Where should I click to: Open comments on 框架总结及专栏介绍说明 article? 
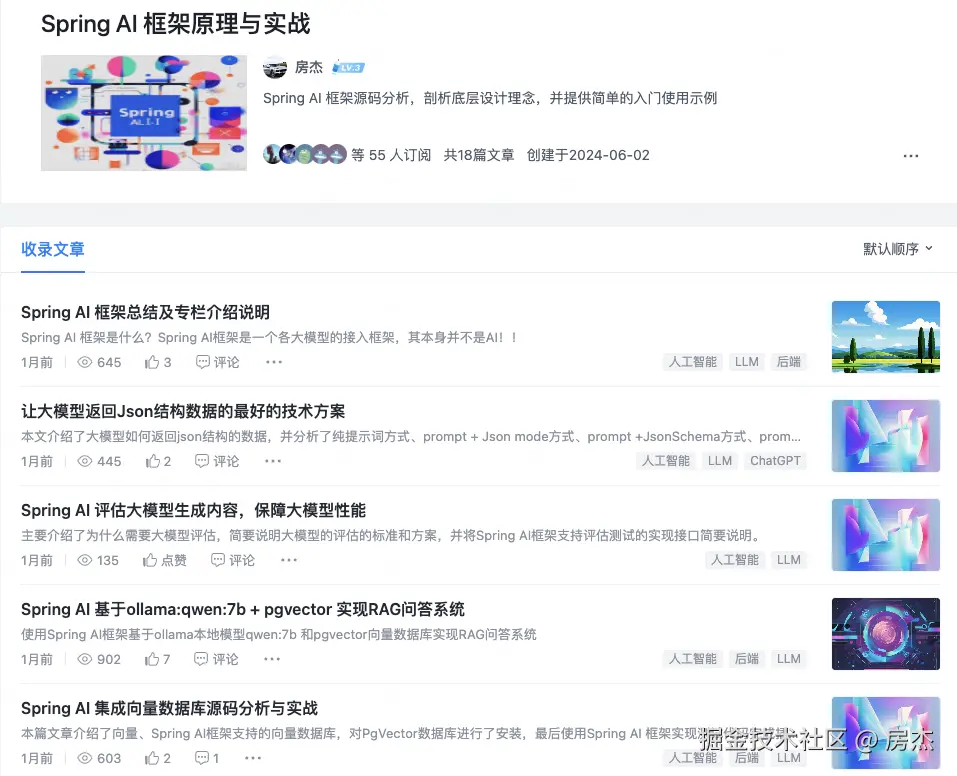[217, 362]
